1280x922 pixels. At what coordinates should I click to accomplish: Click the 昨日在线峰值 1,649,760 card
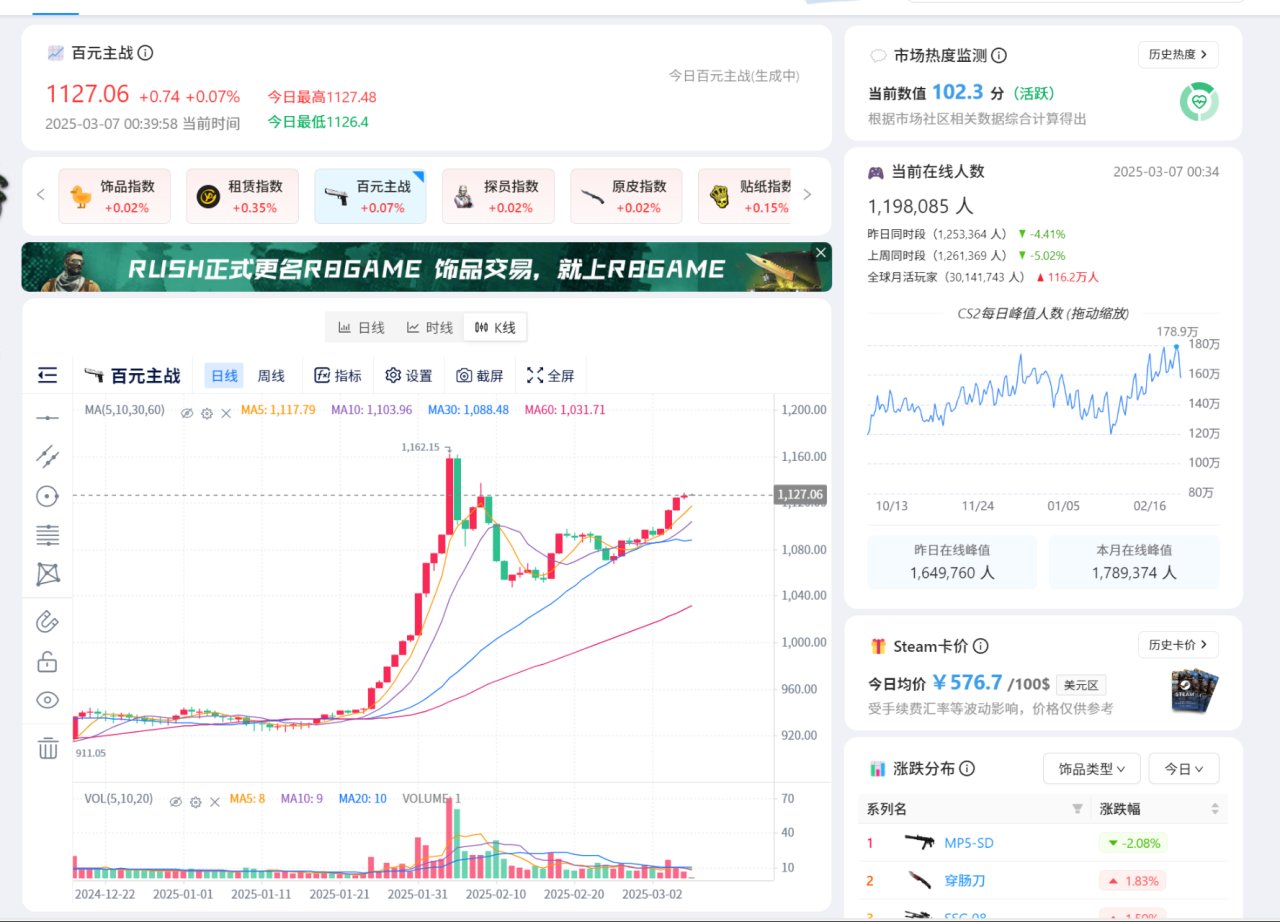(953, 562)
